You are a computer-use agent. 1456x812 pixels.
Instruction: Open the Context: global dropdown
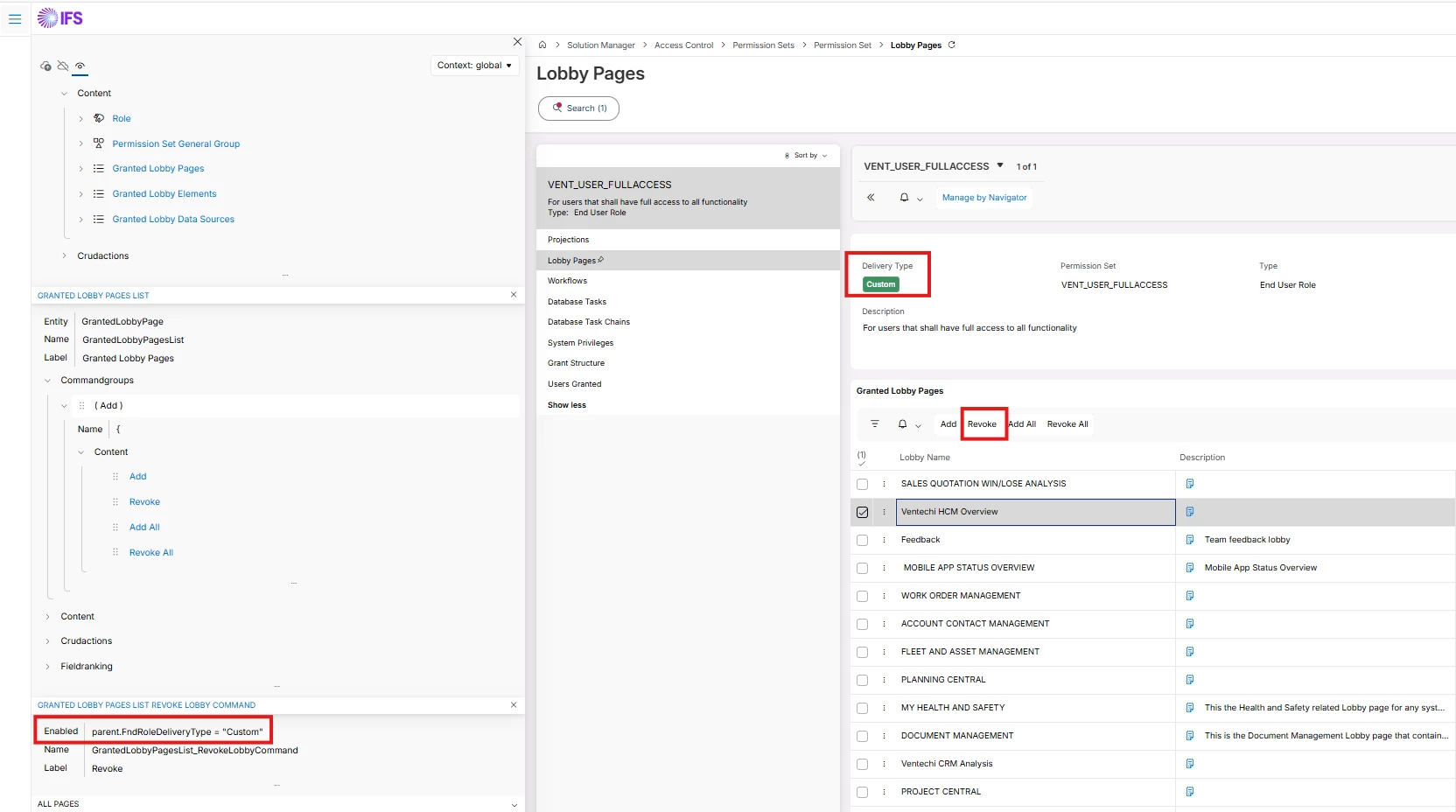point(474,66)
